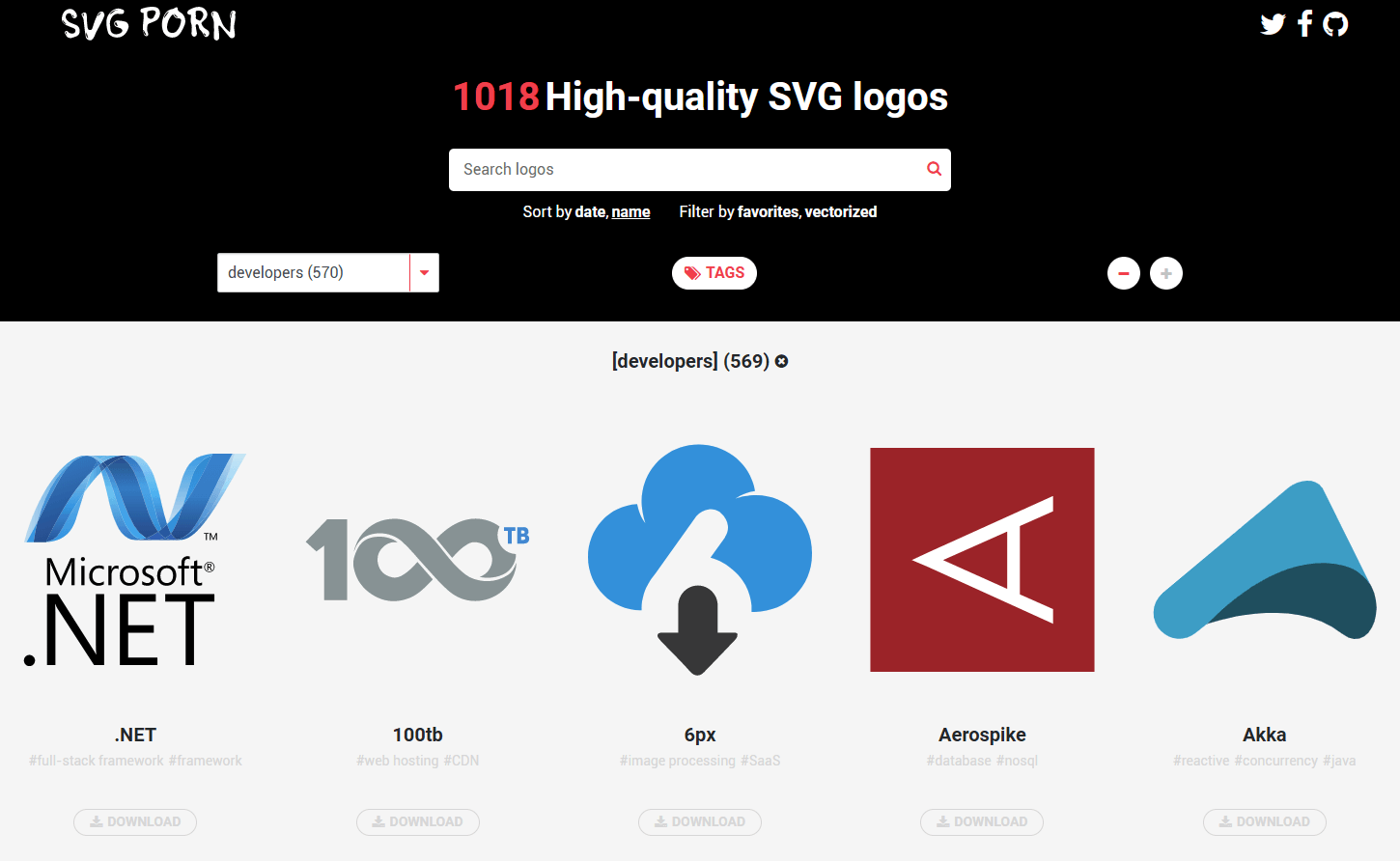Click the SVG Porn site logo

click(149, 24)
